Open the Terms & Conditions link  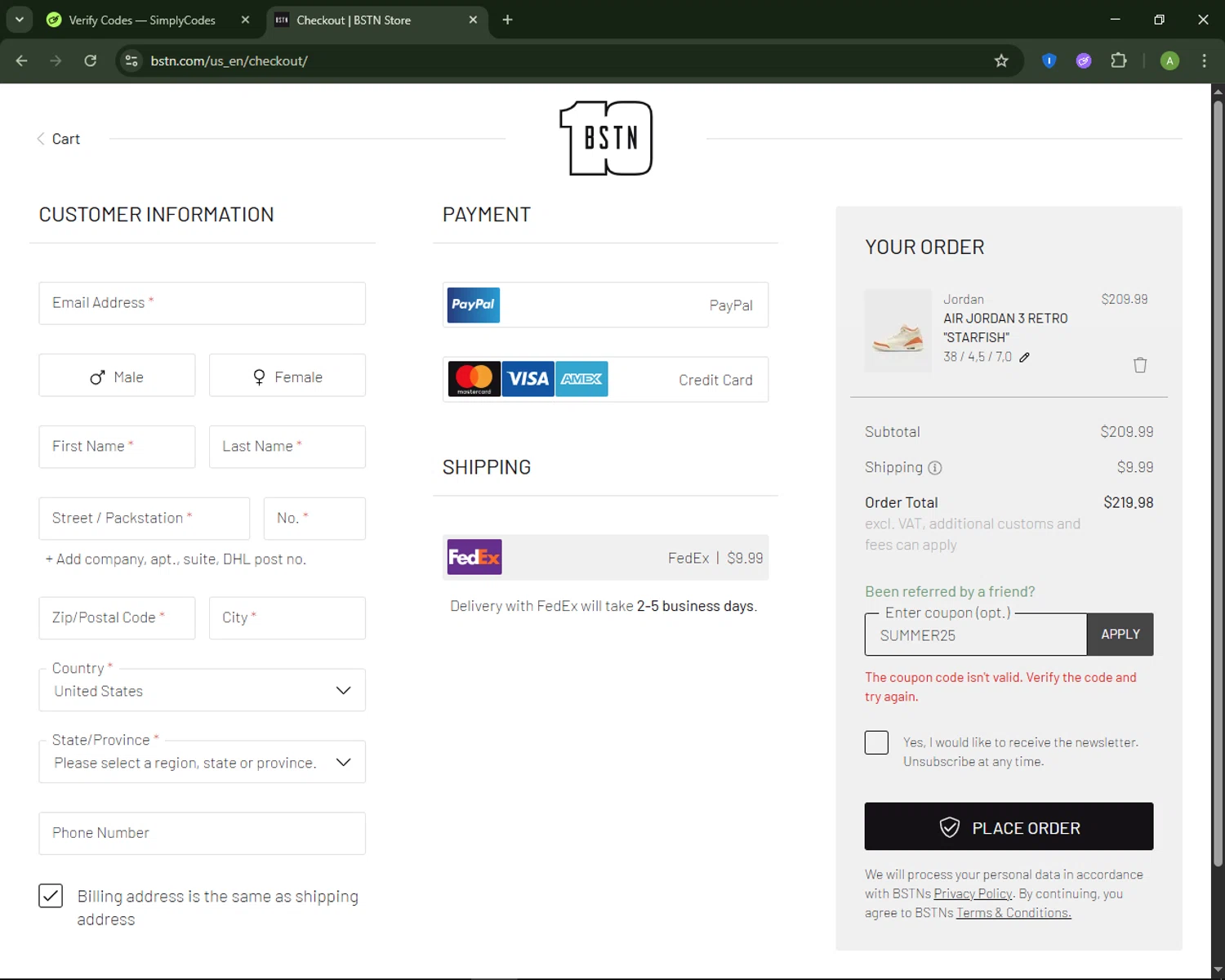pyautogui.click(x=1013, y=913)
